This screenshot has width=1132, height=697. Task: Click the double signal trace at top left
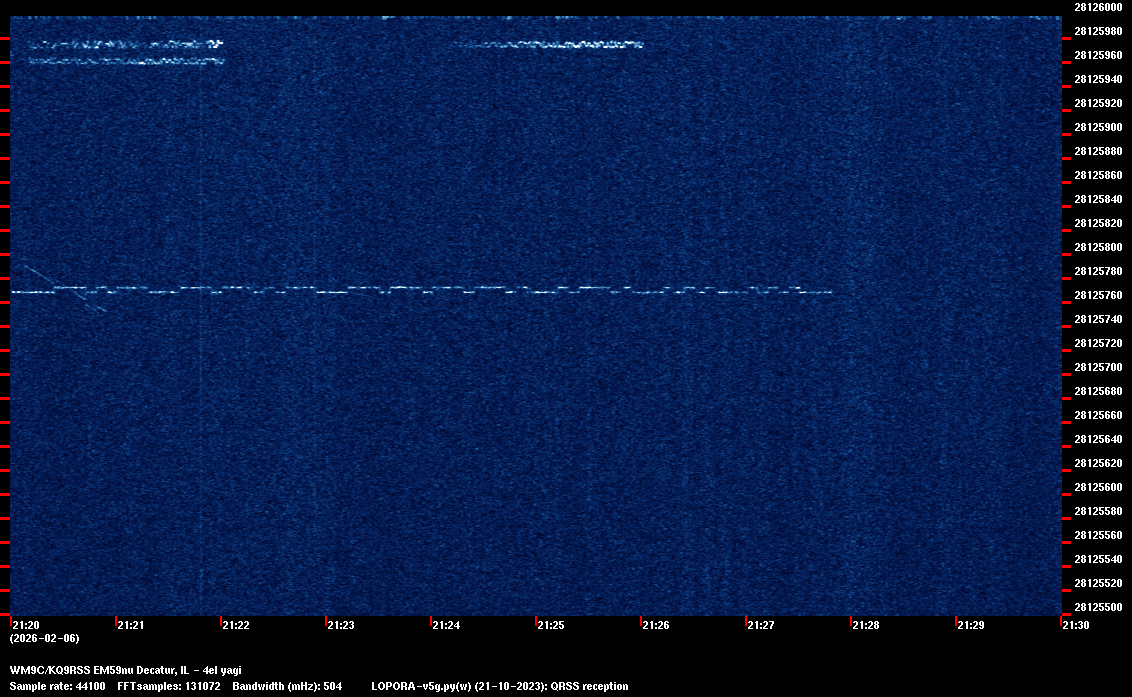click(125, 53)
